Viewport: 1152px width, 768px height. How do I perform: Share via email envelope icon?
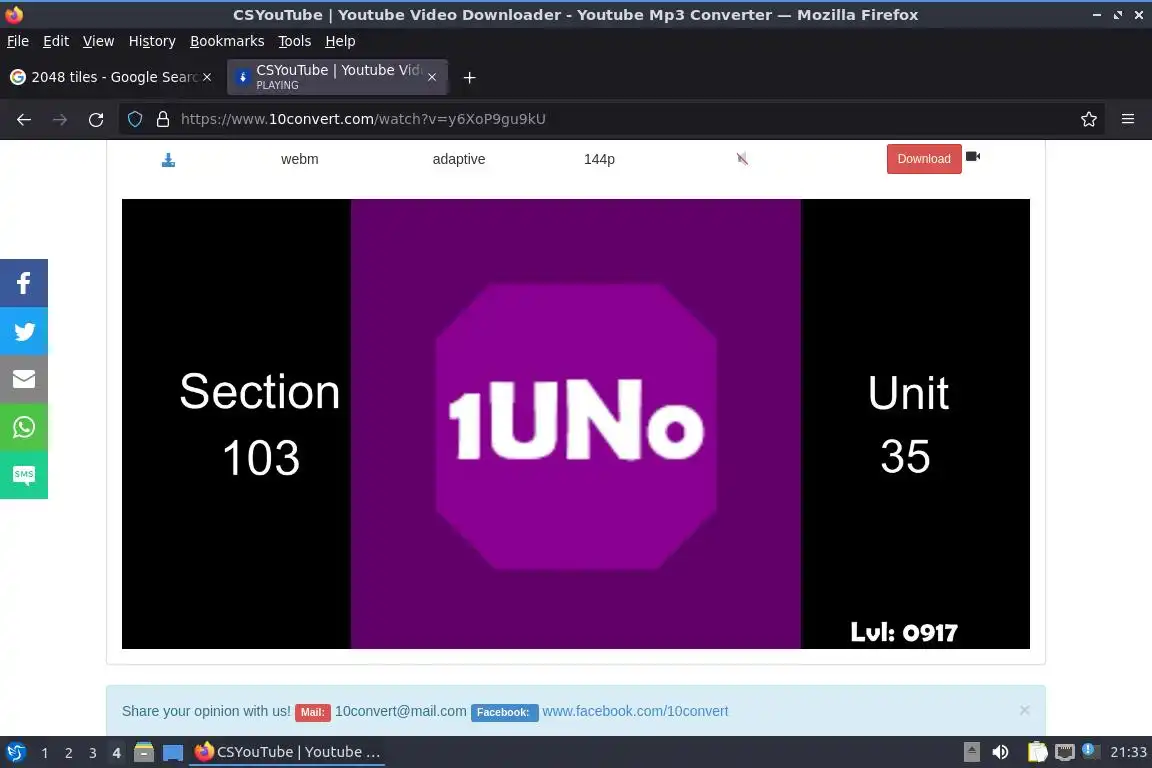(x=24, y=379)
